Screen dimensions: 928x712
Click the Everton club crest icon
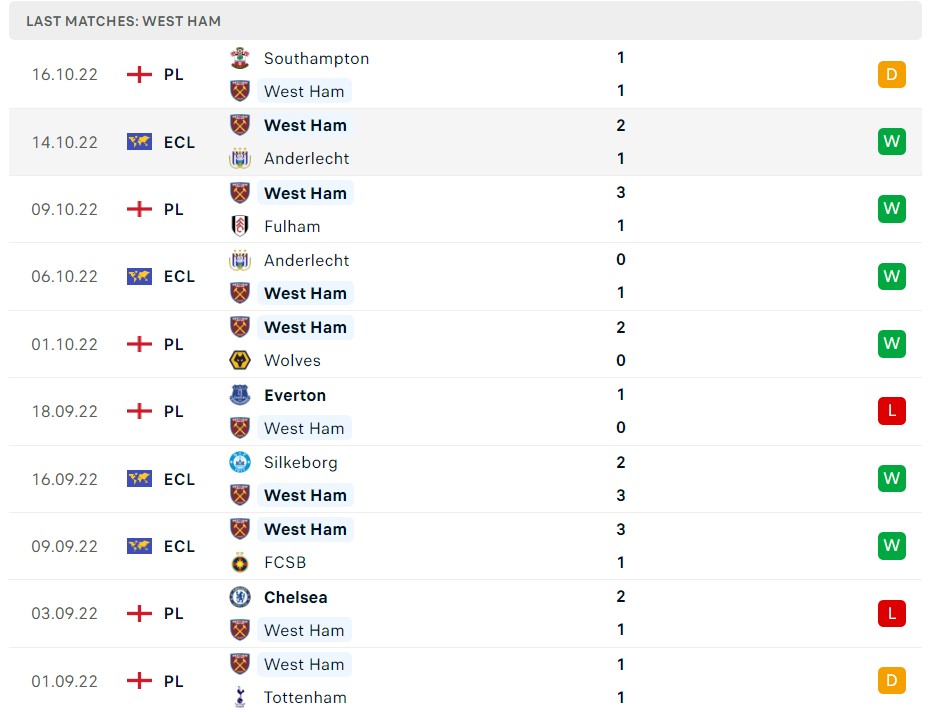click(240, 395)
